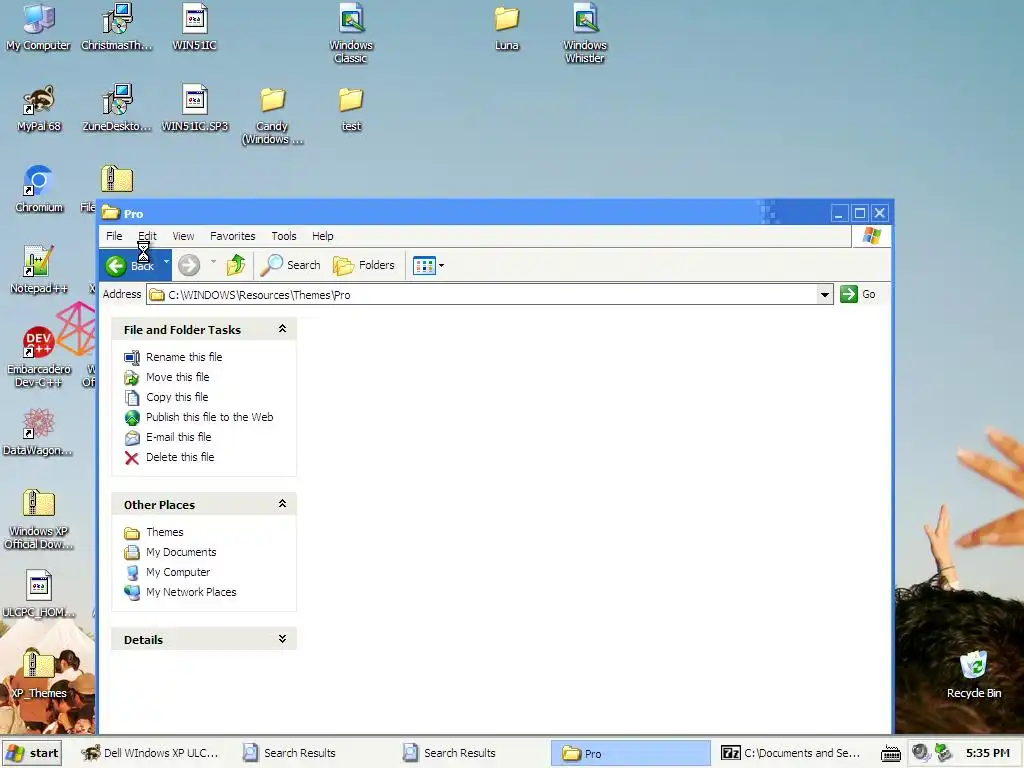The height and width of the screenshot is (768, 1024).
Task: Select the WIN51IC desktop file
Action: 195,28
